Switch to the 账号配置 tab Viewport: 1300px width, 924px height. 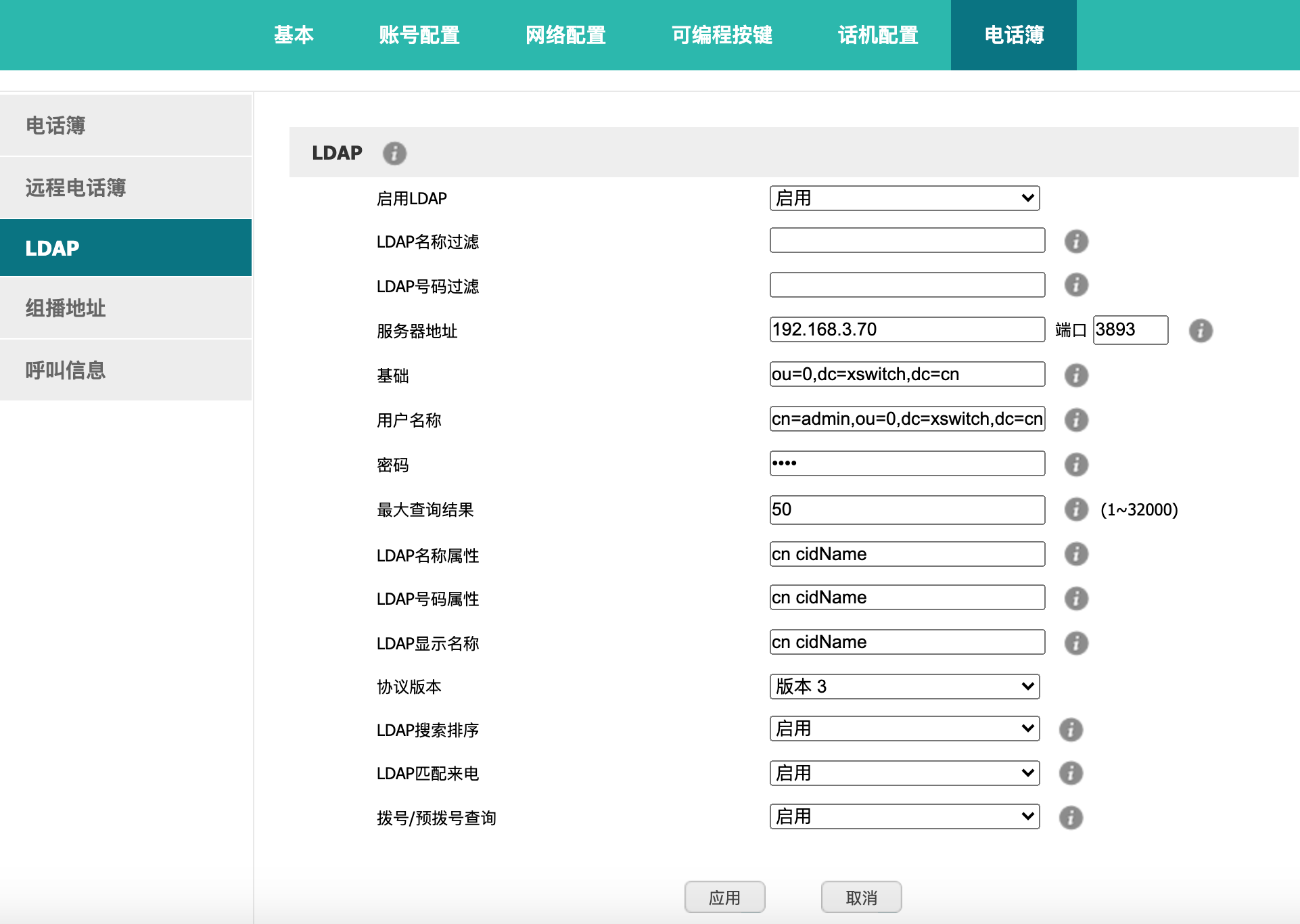419,35
